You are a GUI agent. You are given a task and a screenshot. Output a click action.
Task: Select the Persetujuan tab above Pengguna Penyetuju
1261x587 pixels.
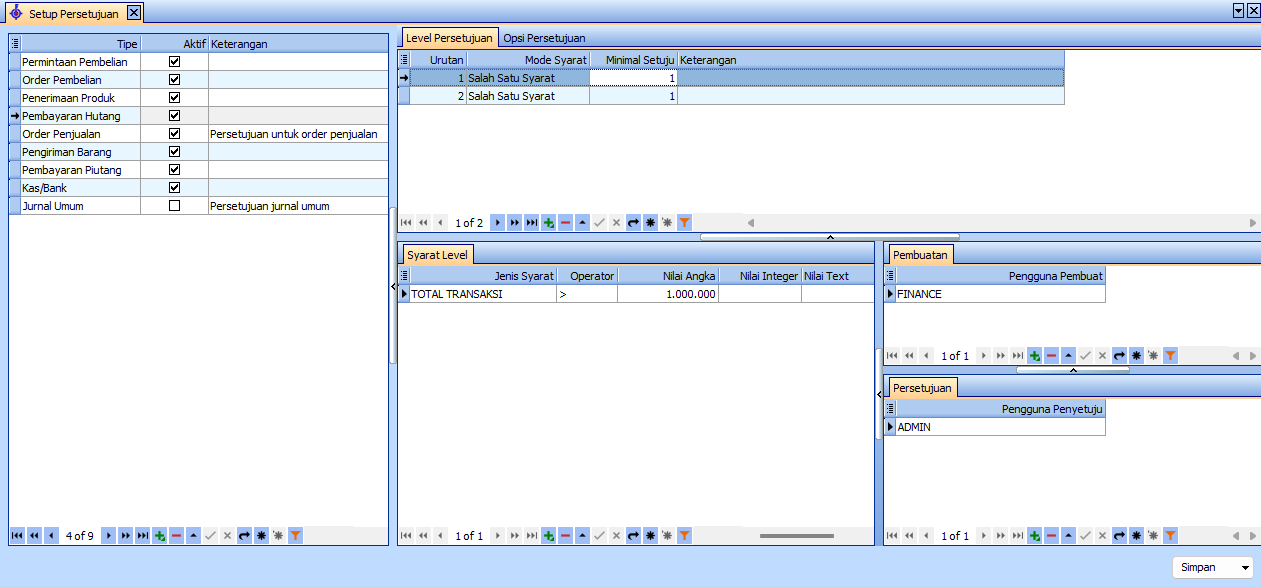923,388
